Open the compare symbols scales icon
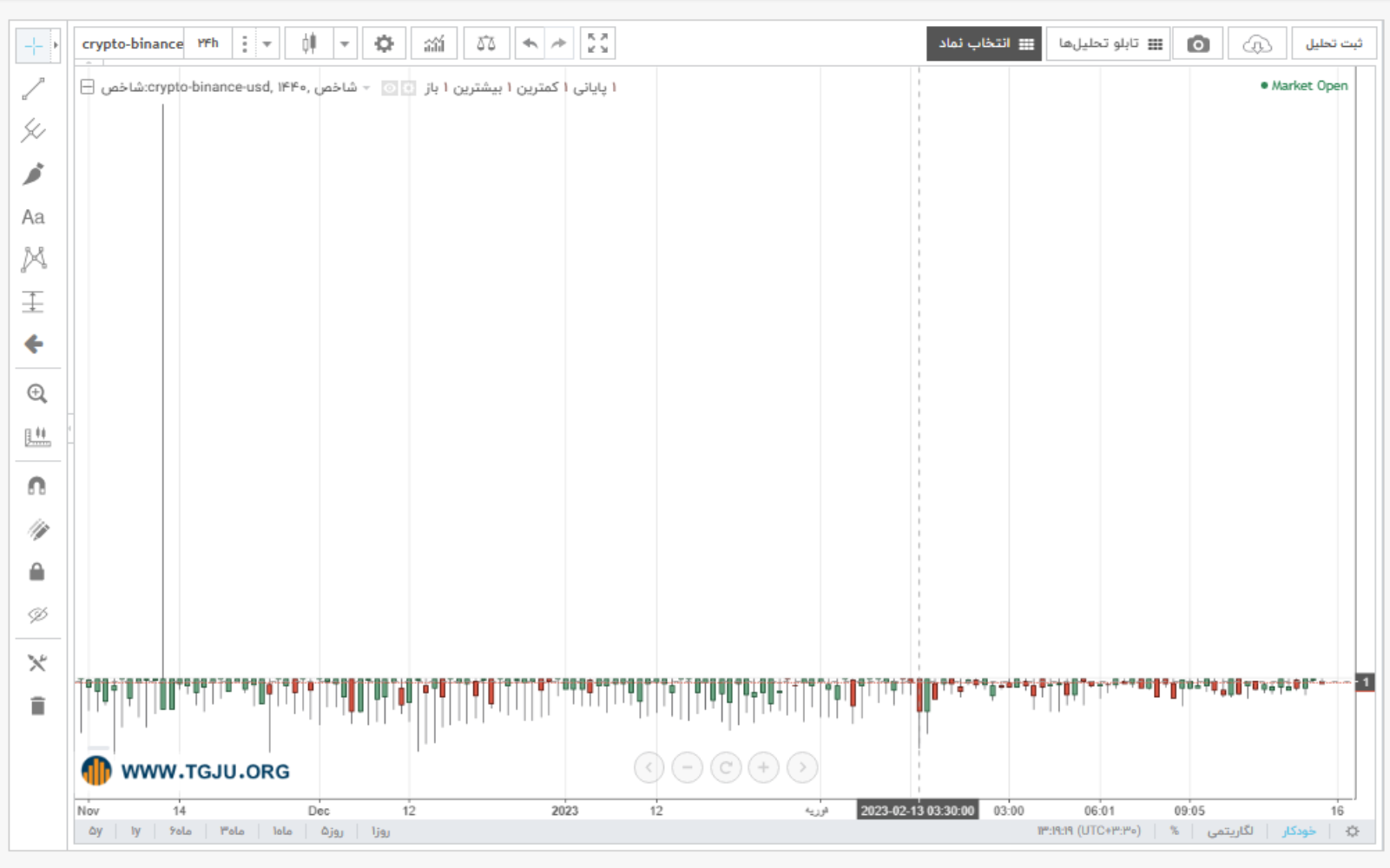 pyautogui.click(x=486, y=43)
